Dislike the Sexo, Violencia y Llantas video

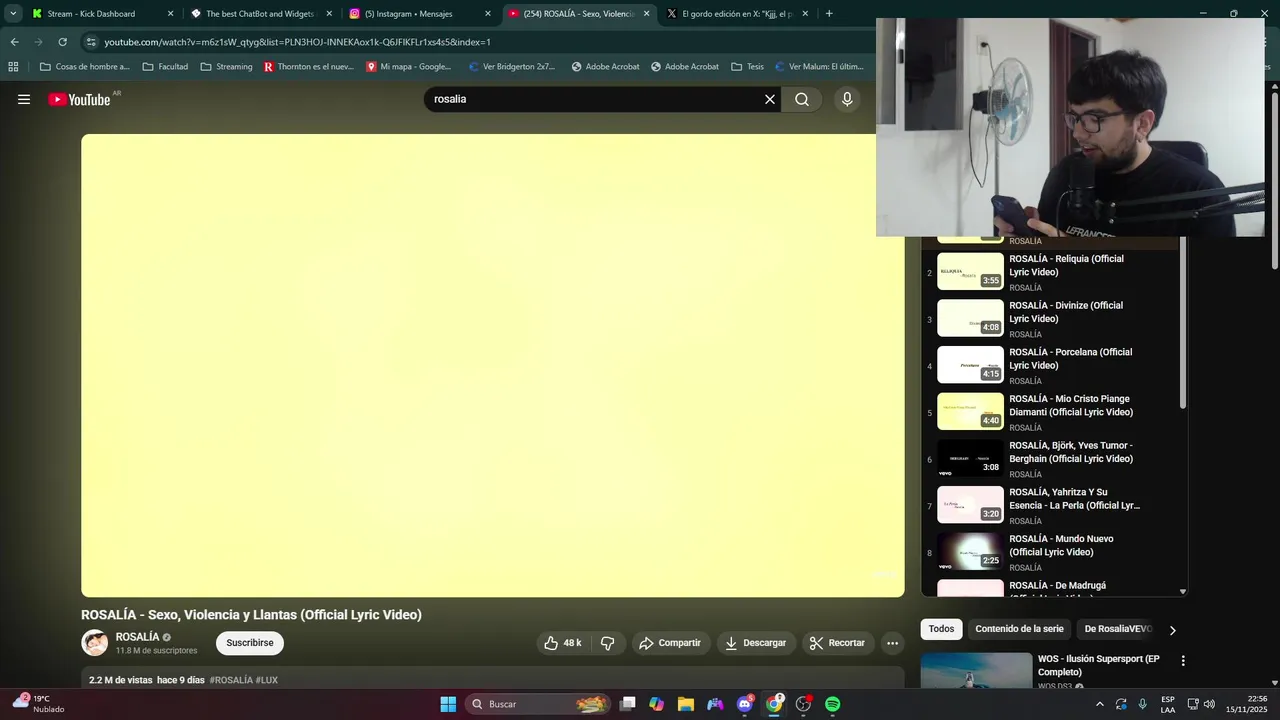[x=607, y=643]
